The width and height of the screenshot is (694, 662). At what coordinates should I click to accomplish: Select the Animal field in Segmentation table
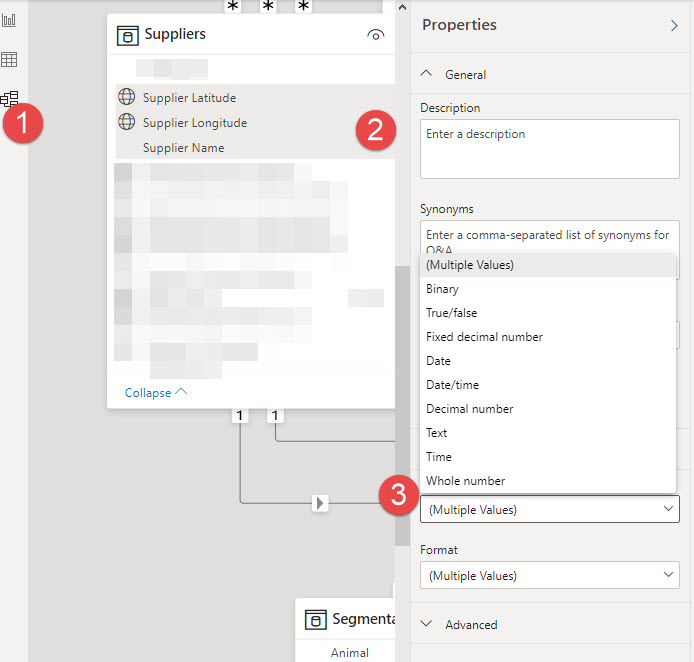pos(350,652)
